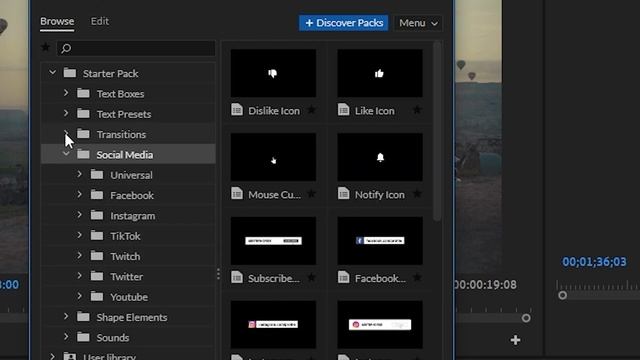The image size is (640, 360).
Task: Favorite the Subscribe item star
Action: click(311, 278)
